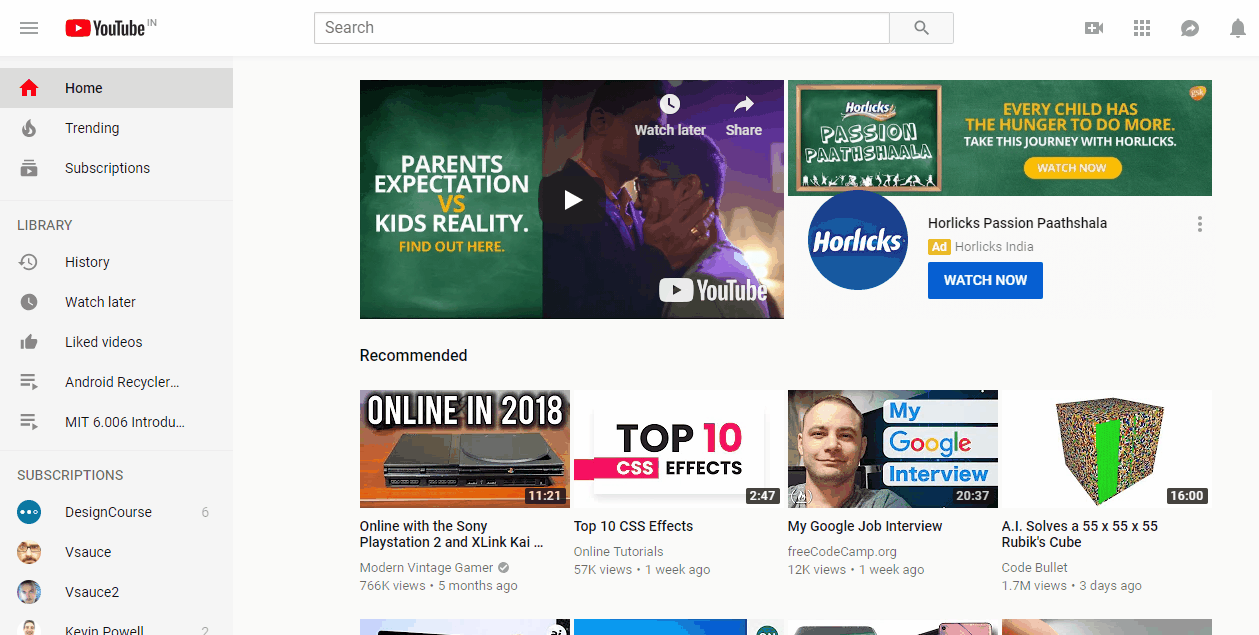Open the A.I. Solves Rubik's Cube title
Image resolution: width=1259 pixels, height=635 pixels.
pyautogui.click(x=1080, y=534)
